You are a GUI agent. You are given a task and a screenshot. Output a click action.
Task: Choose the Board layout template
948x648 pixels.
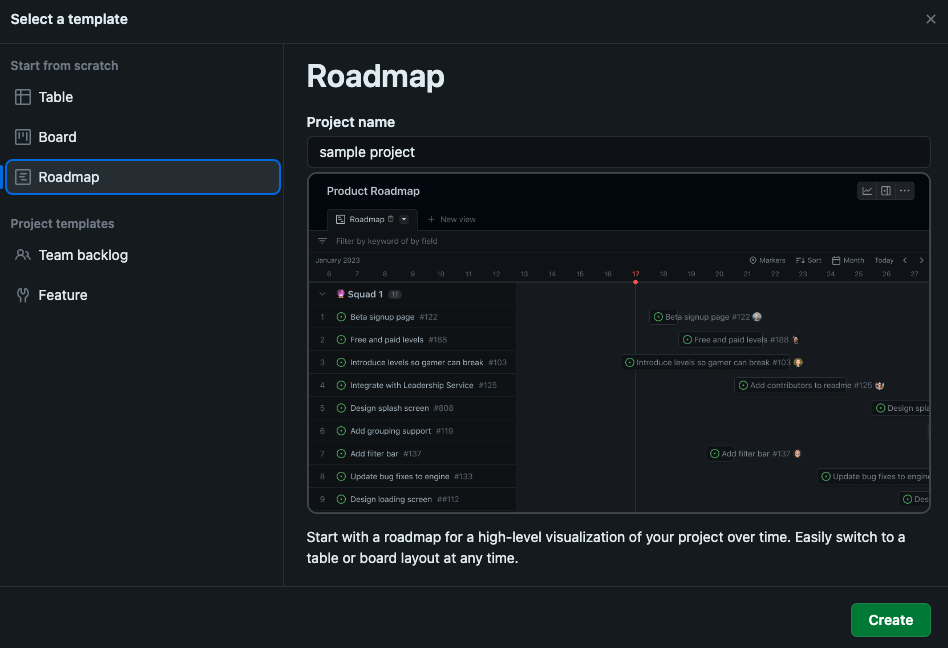click(x=57, y=137)
